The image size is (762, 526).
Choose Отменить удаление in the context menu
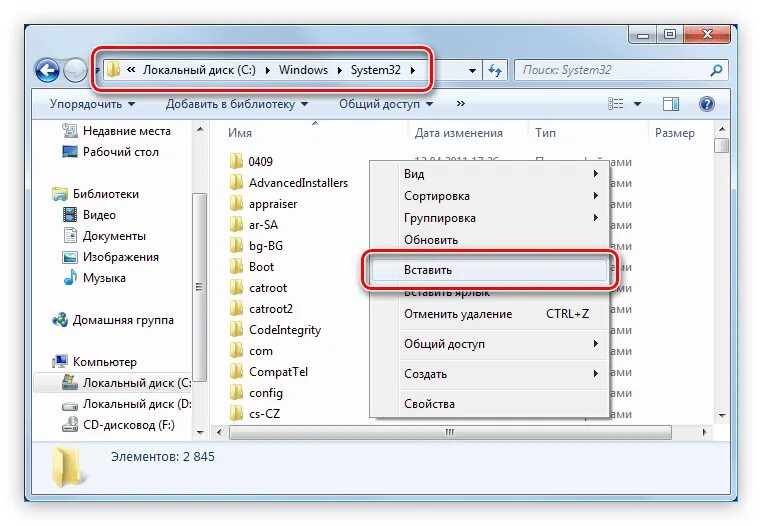(488, 314)
